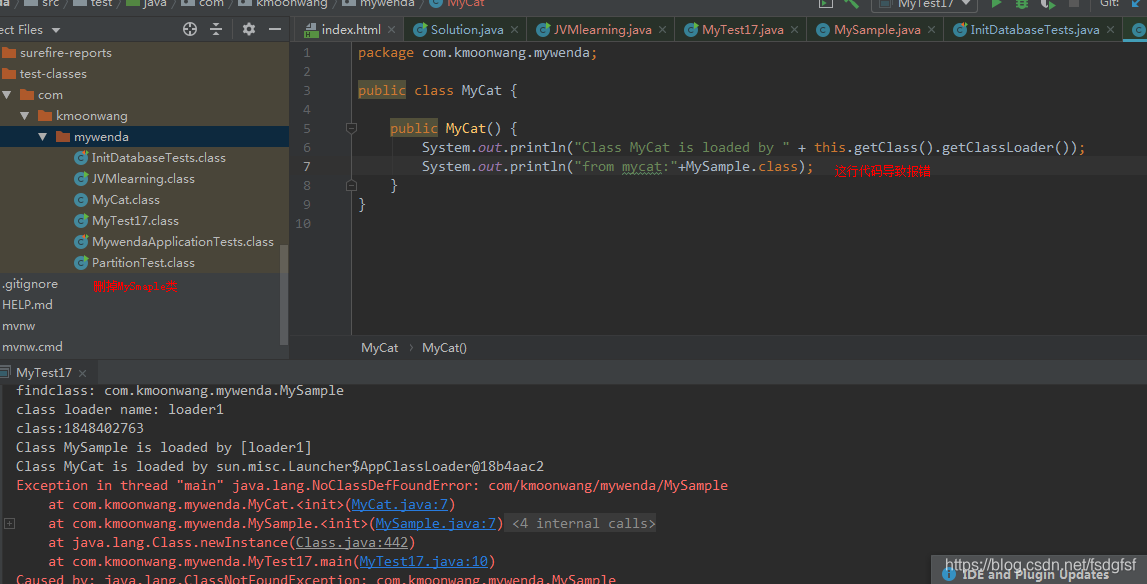Close the MyTest17 run console tab

tap(83, 373)
